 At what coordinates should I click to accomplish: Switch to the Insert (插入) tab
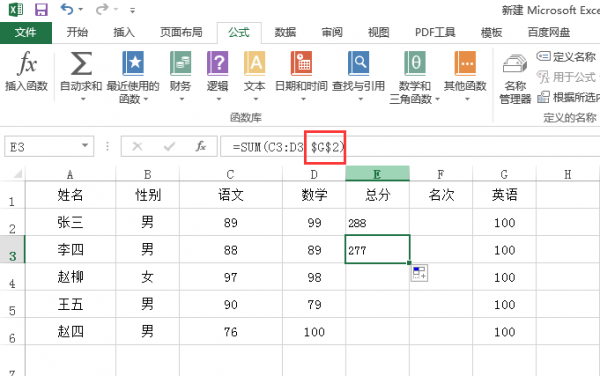pyautogui.click(x=124, y=32)
